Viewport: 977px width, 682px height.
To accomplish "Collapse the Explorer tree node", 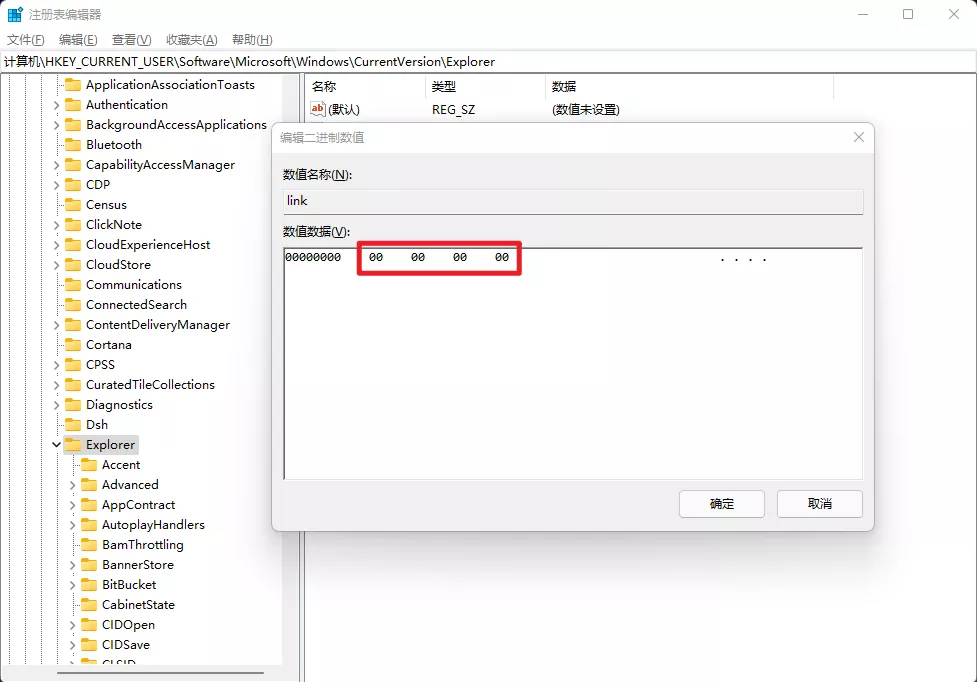I will tap(57, 444).
